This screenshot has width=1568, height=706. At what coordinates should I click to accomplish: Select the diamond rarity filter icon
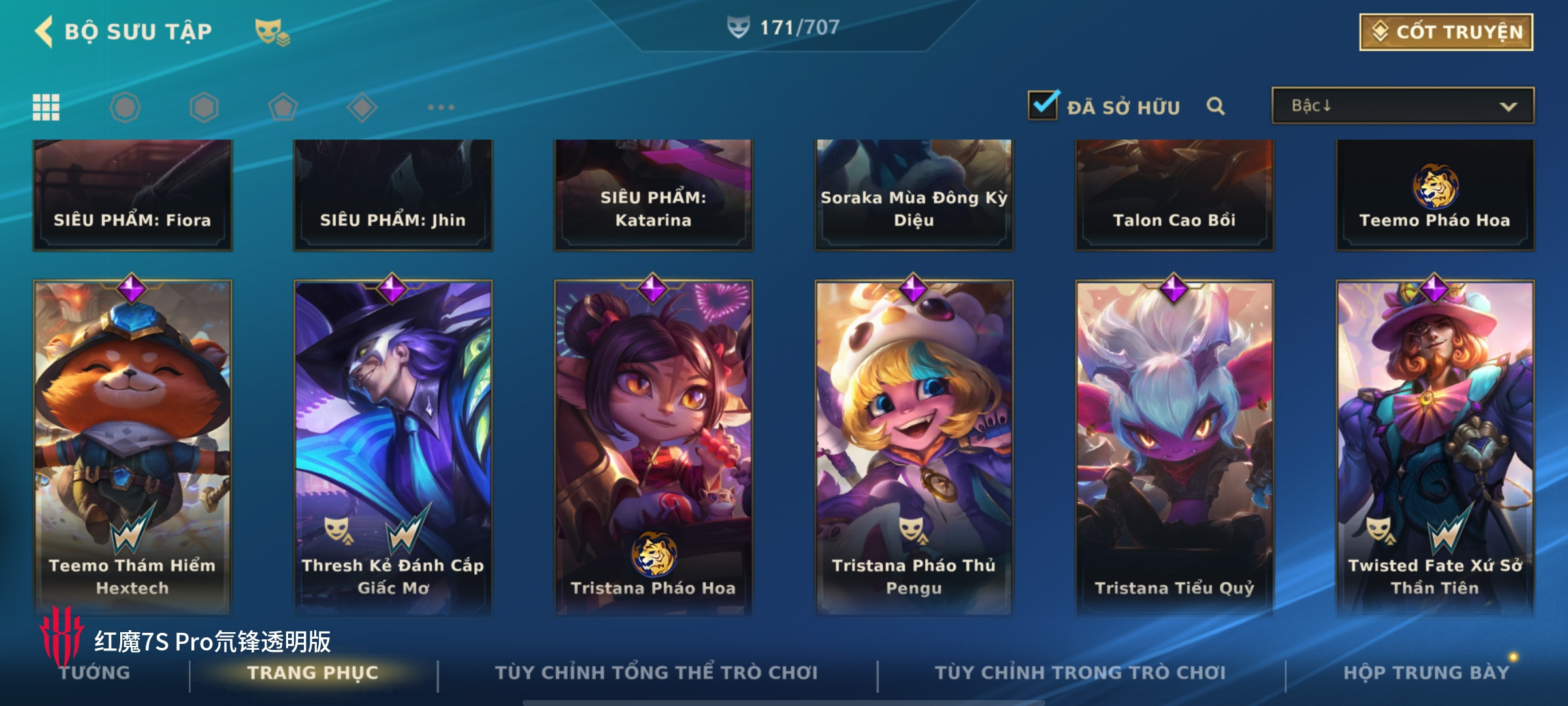pos(362,107)
